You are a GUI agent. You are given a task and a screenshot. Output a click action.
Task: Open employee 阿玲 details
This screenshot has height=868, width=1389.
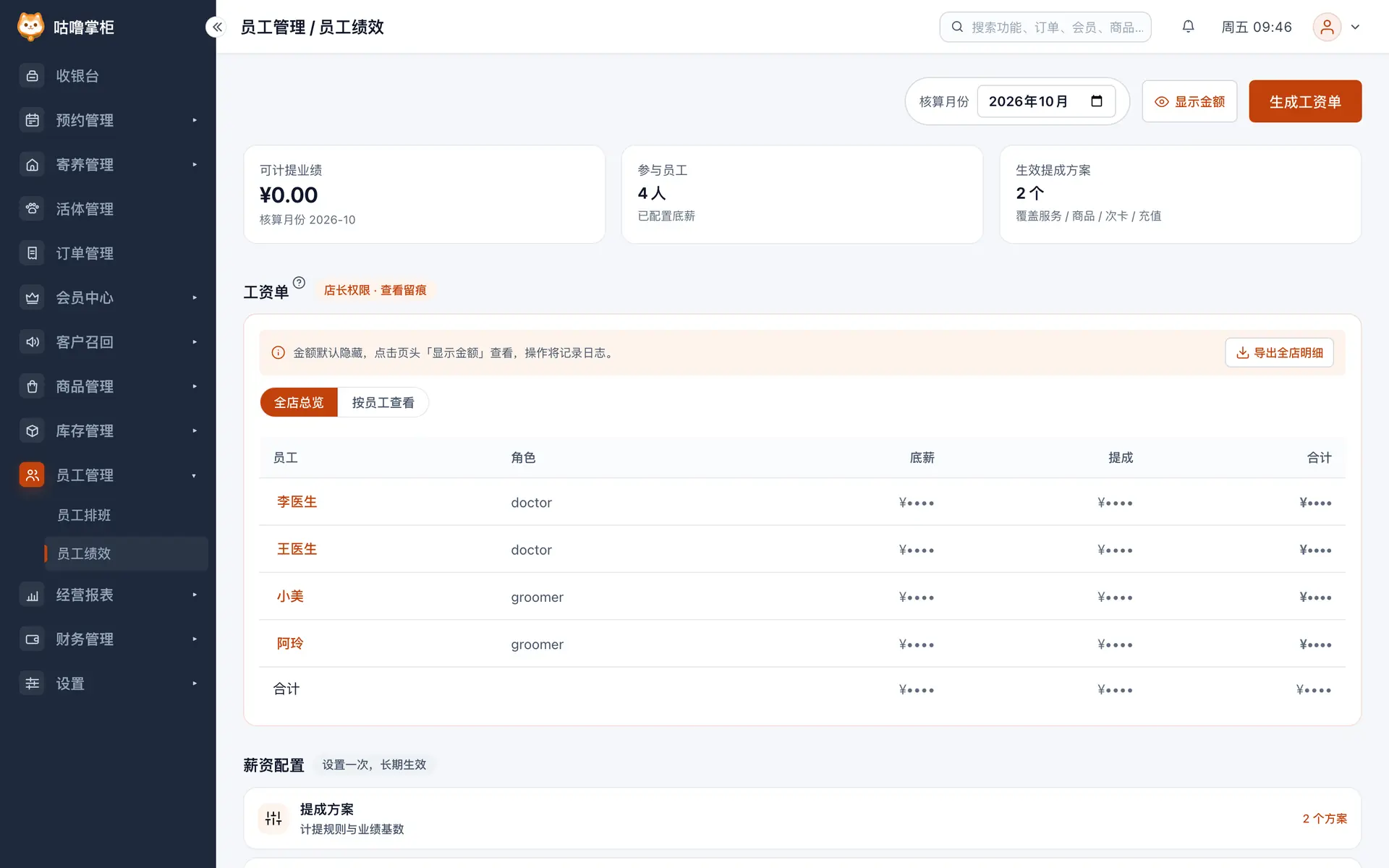(x=290, y=643)
